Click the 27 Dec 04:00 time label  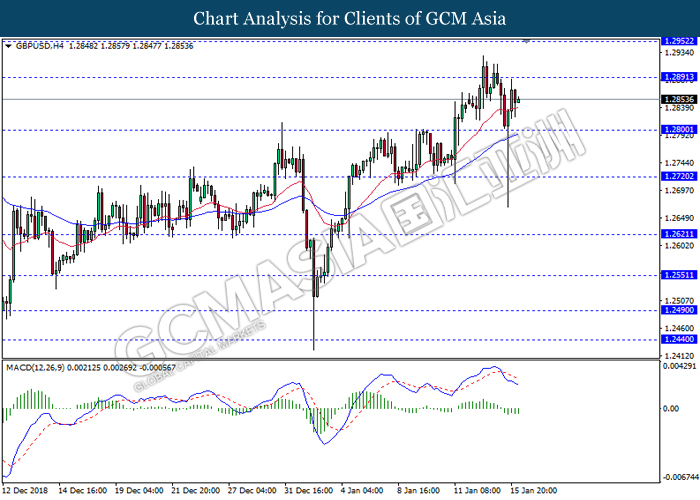(x=252, y=491)
